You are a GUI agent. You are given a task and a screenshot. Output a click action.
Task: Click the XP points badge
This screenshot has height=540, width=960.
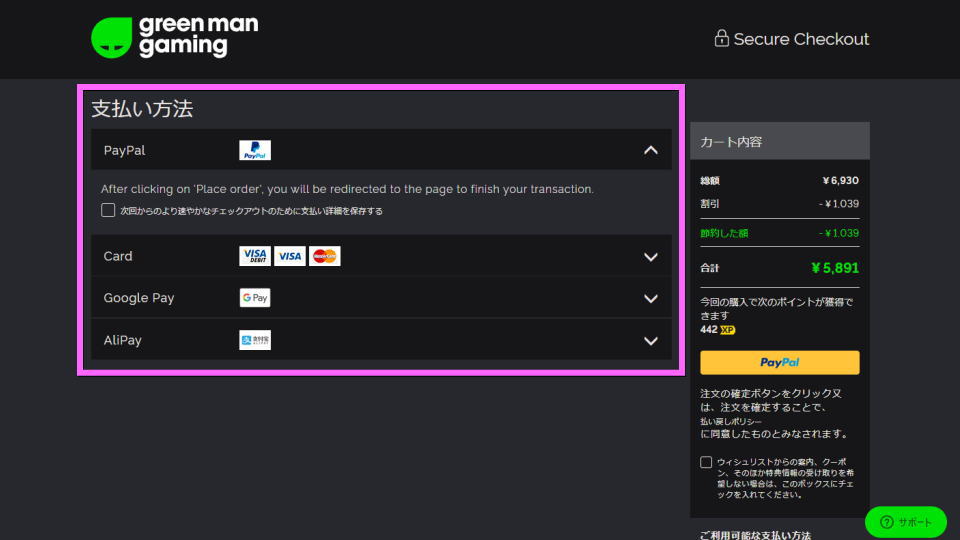point(727,329)
